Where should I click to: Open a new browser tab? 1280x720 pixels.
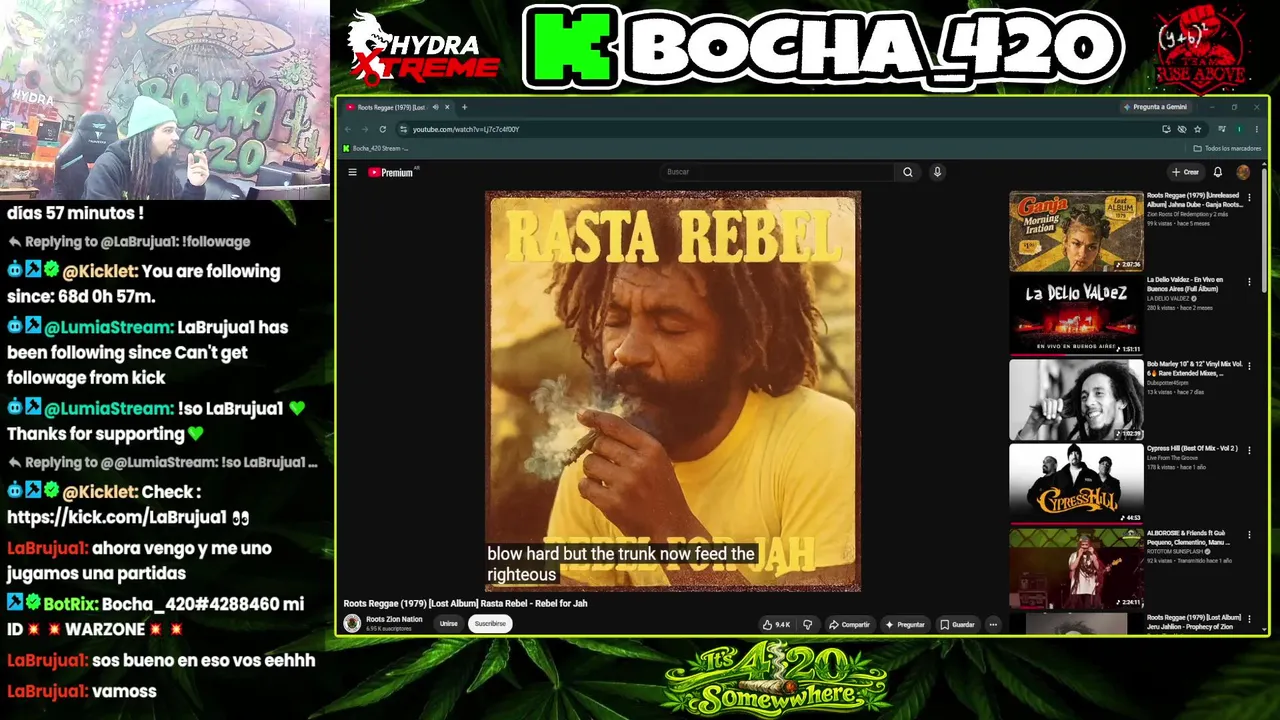tap(464, 107)
